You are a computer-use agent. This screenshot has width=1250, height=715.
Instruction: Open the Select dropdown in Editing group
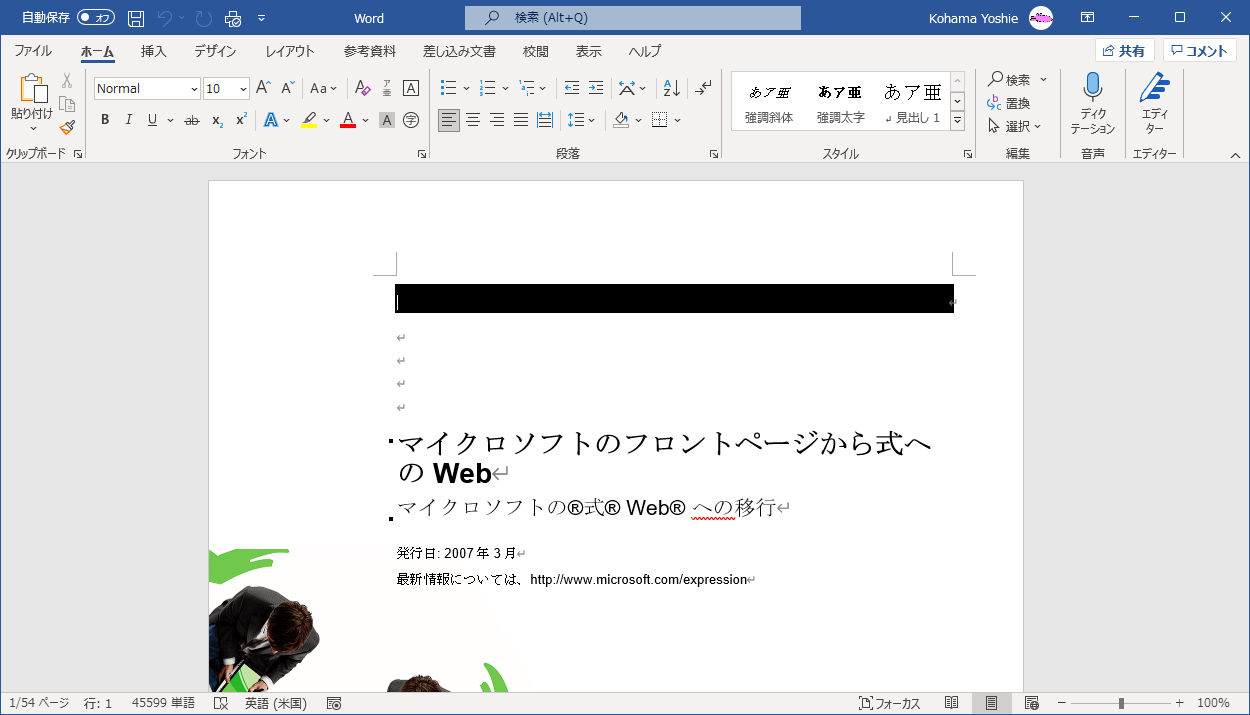pyautogui.click(x=1015, y=126)
